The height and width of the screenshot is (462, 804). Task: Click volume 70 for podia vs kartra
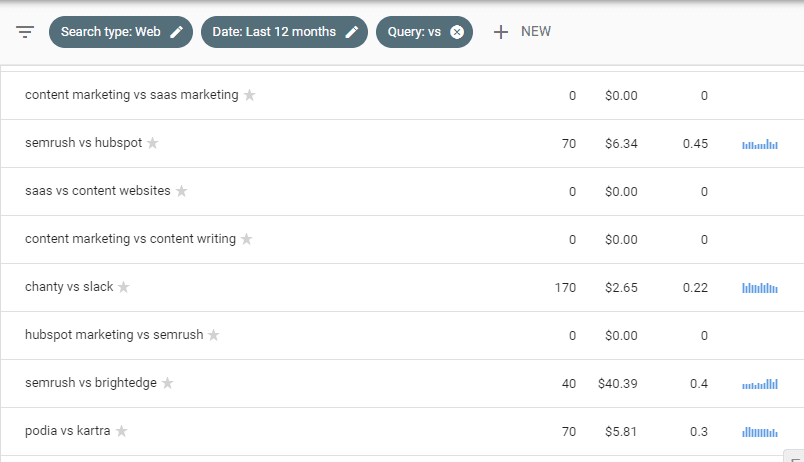click(x=569, y=432)
